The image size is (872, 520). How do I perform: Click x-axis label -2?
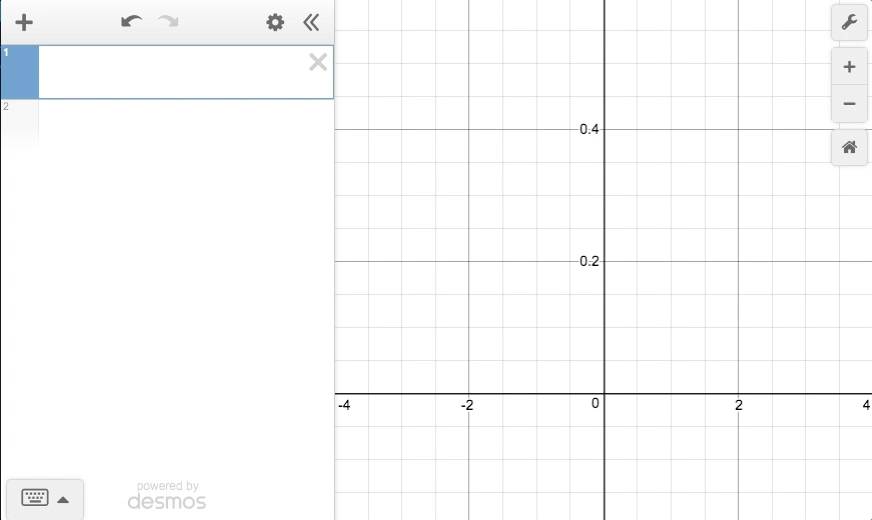pyautogui.click(x=467, y=405)
